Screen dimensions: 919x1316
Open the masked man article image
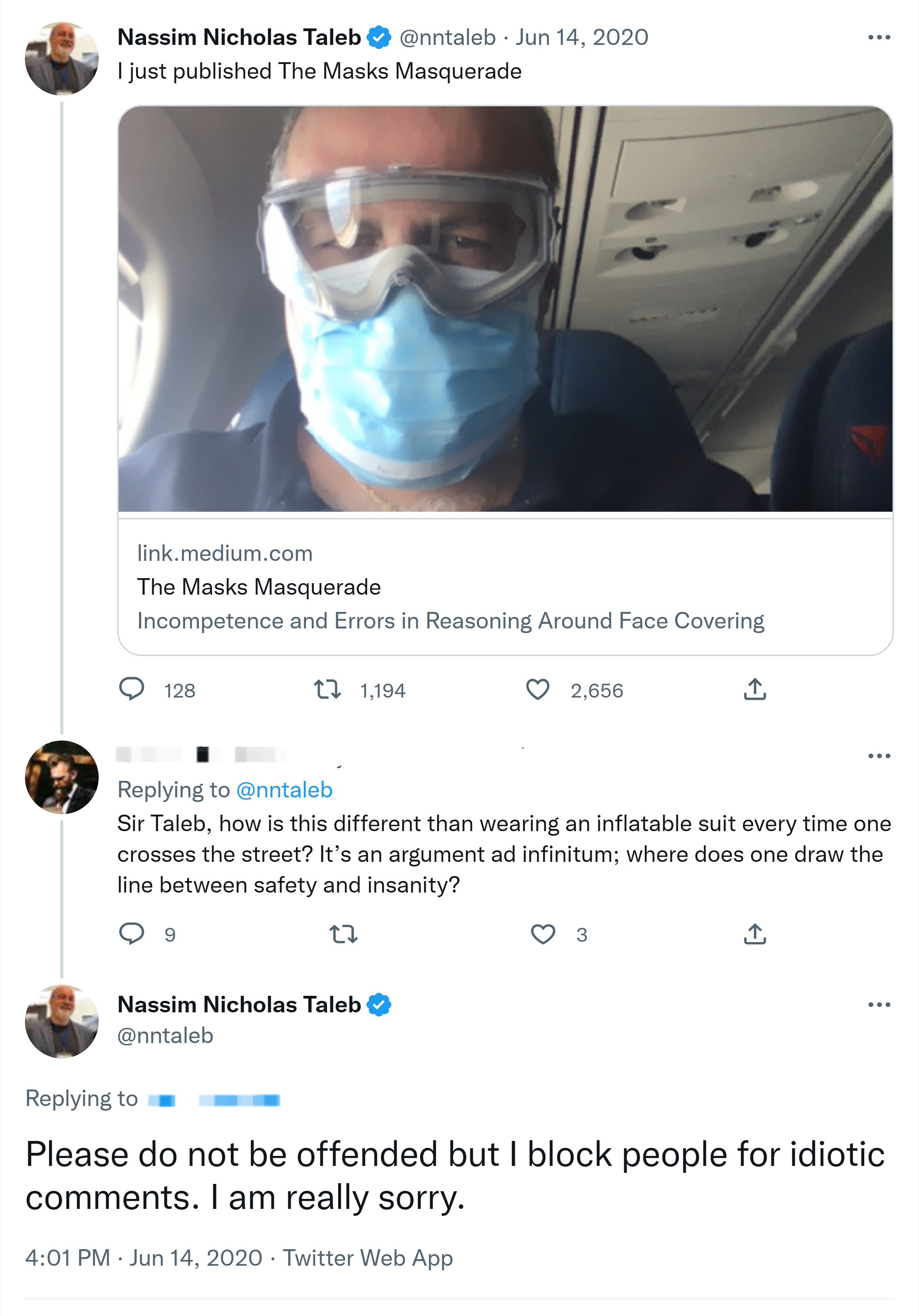click(504, 309)
